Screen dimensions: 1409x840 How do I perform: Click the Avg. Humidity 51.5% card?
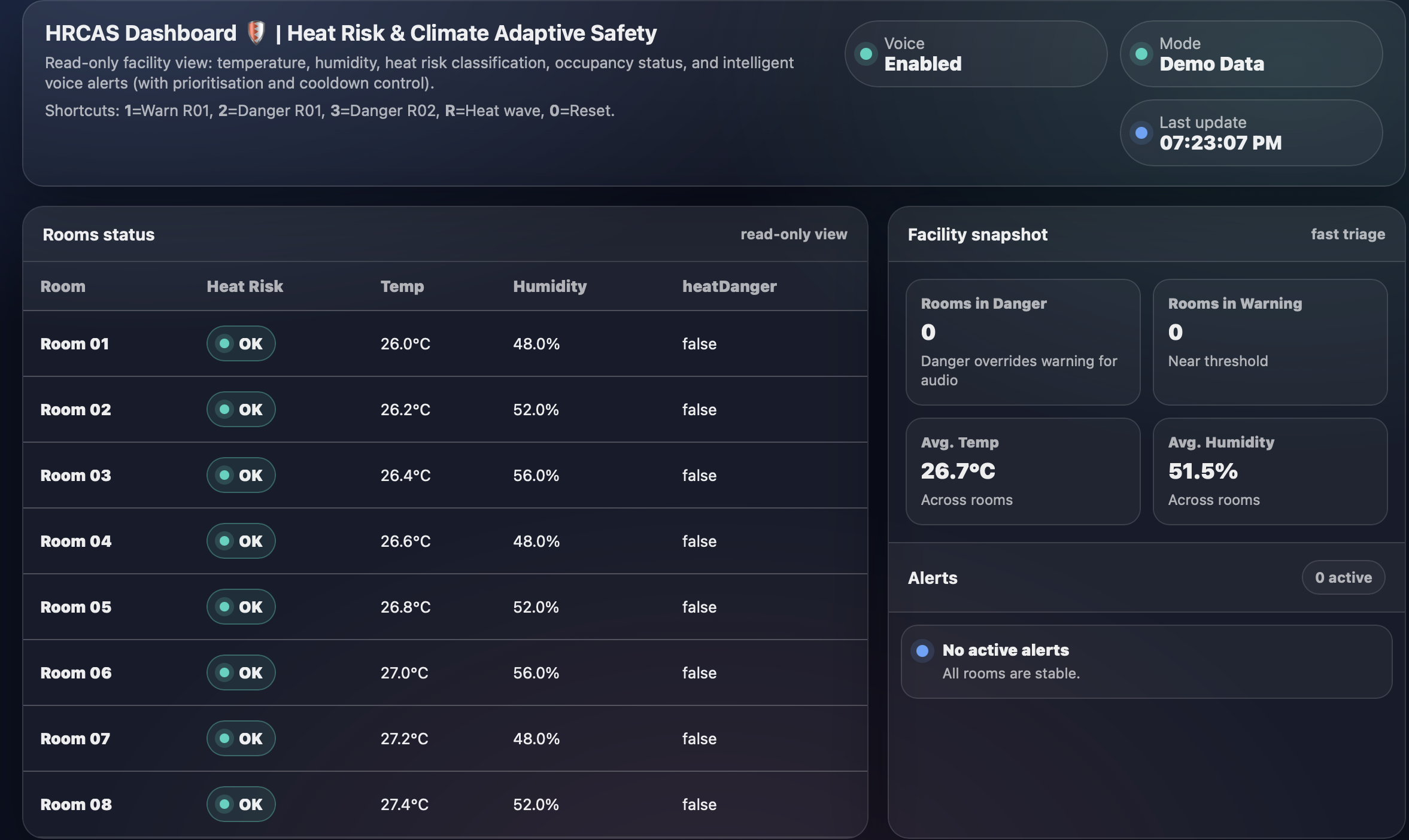pyautogui.click(x=1270, y=471)
